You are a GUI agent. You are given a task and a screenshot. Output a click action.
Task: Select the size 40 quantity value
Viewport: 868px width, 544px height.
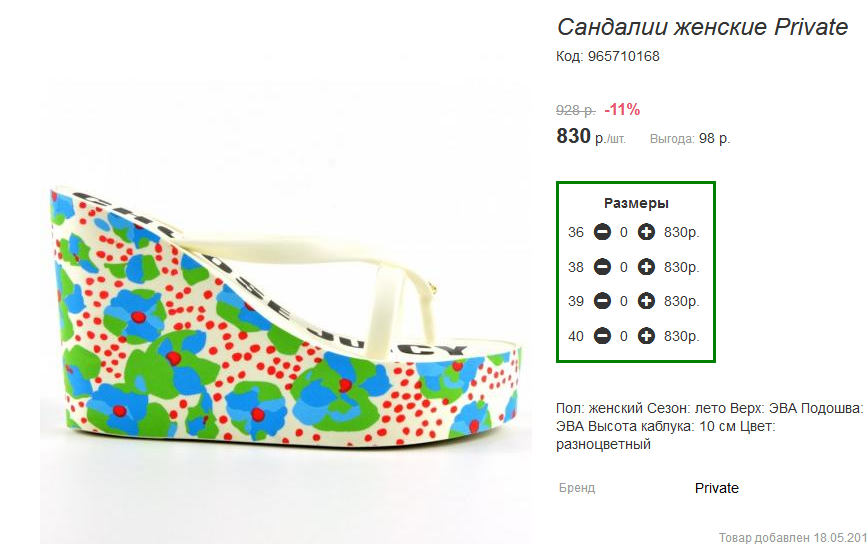624,336
